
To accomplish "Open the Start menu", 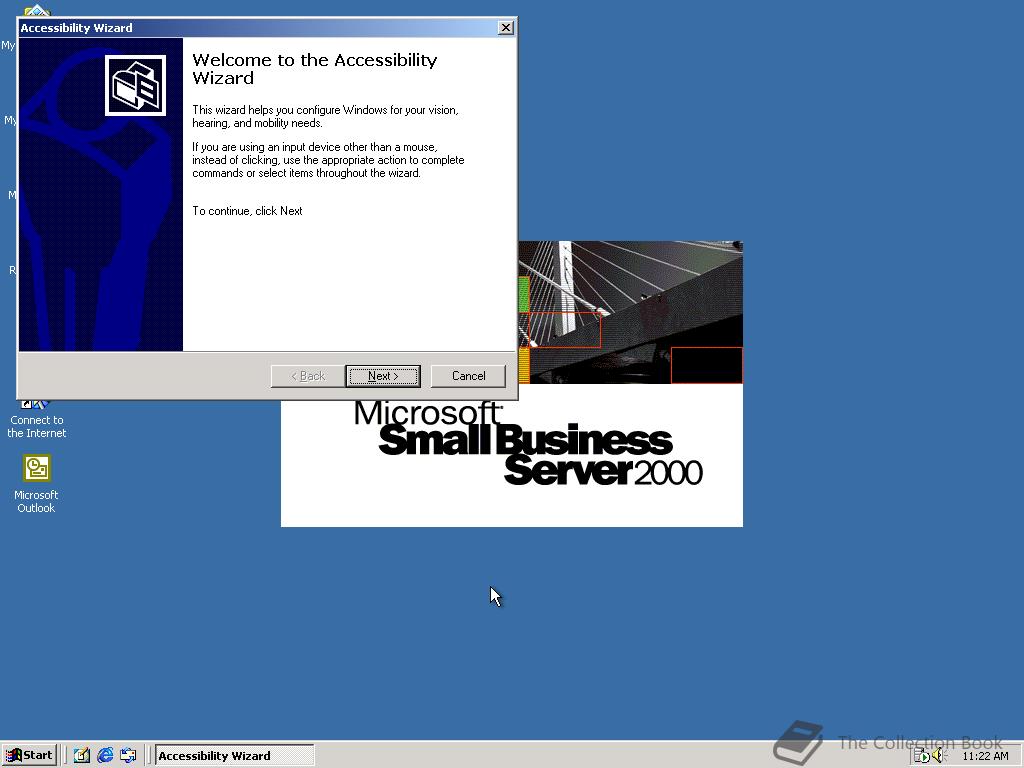I will pyautogui.click(x=29, y=755).
